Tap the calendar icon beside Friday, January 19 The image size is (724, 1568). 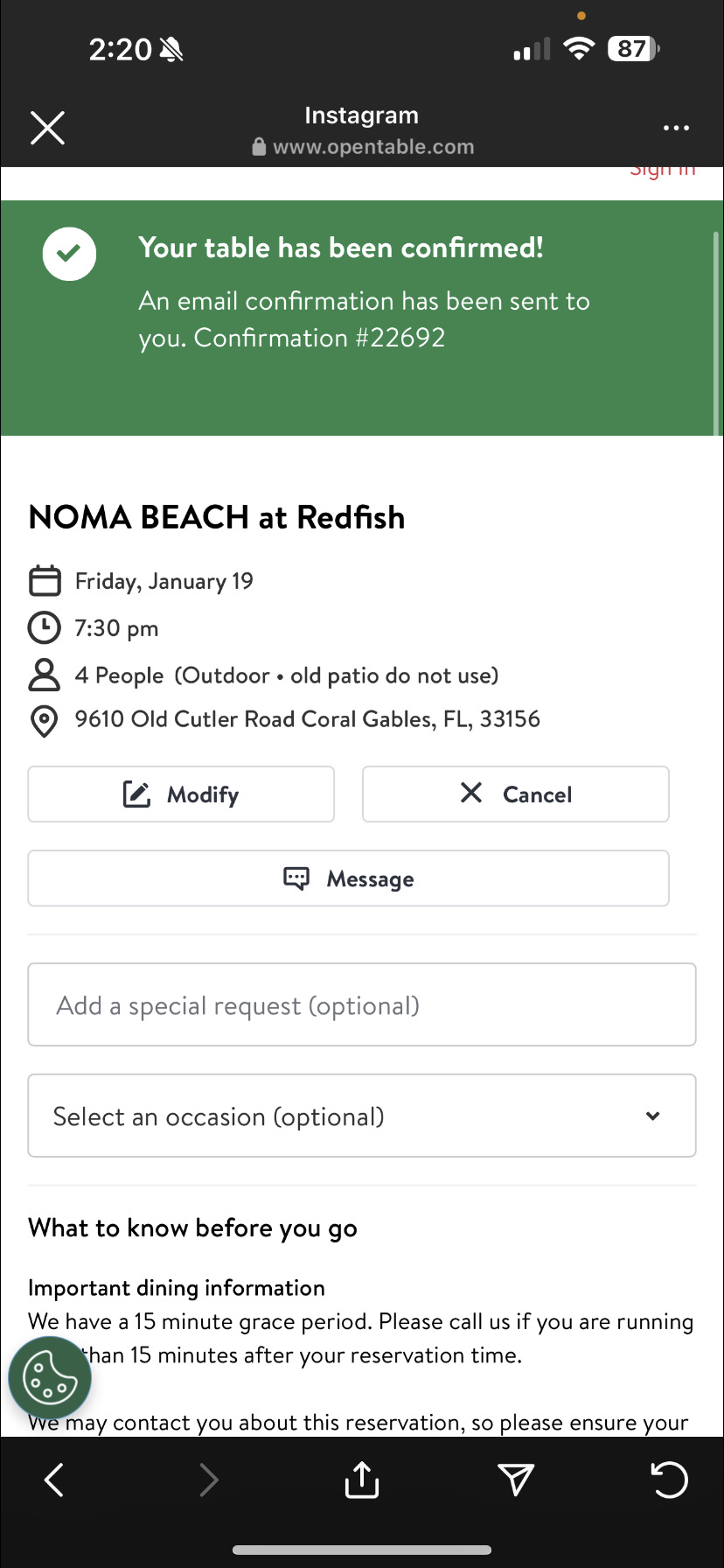[x=45, y=581]
